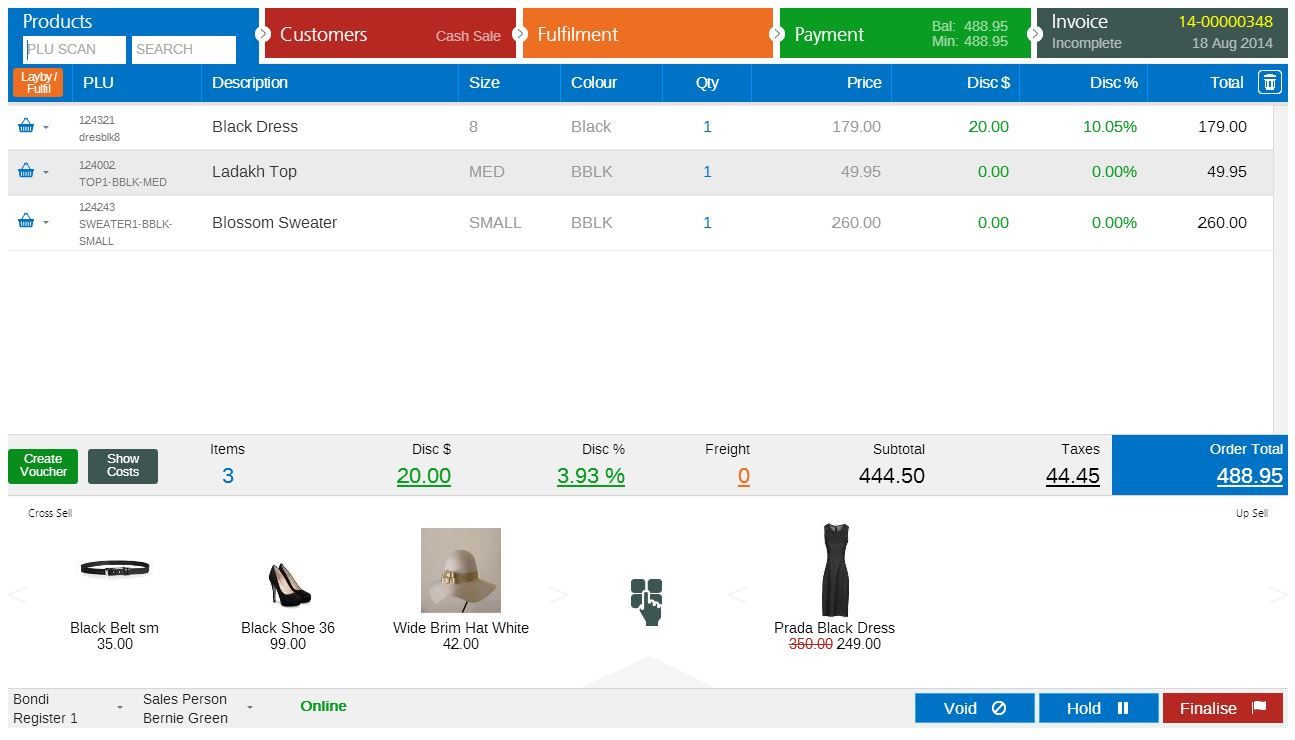Click the Create Voucher button
The image size is (1295, 740).
click(42, 466)
